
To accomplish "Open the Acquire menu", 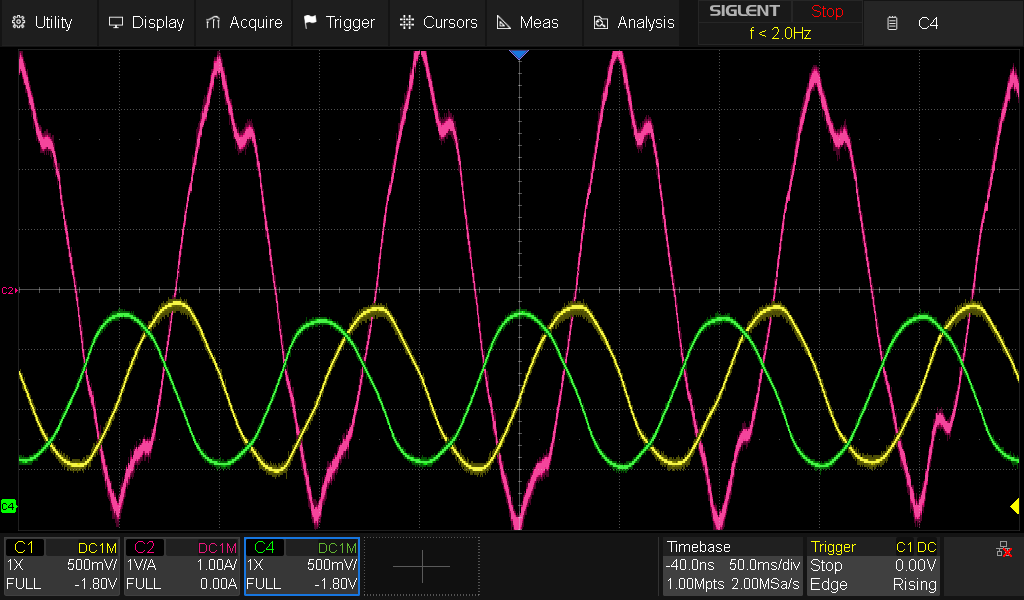I will [244, 22].
